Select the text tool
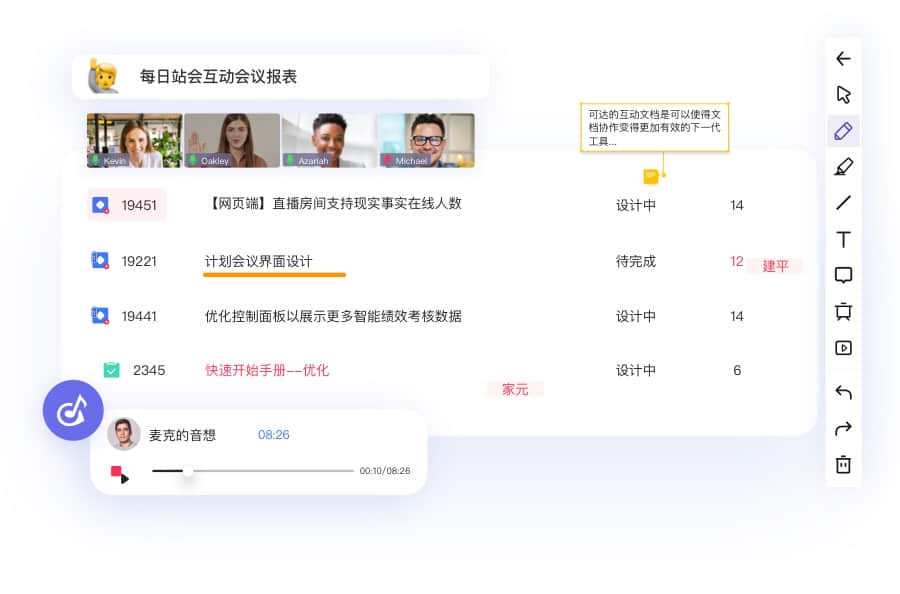Viewport: 900px width, 594px height. (843, 239)
